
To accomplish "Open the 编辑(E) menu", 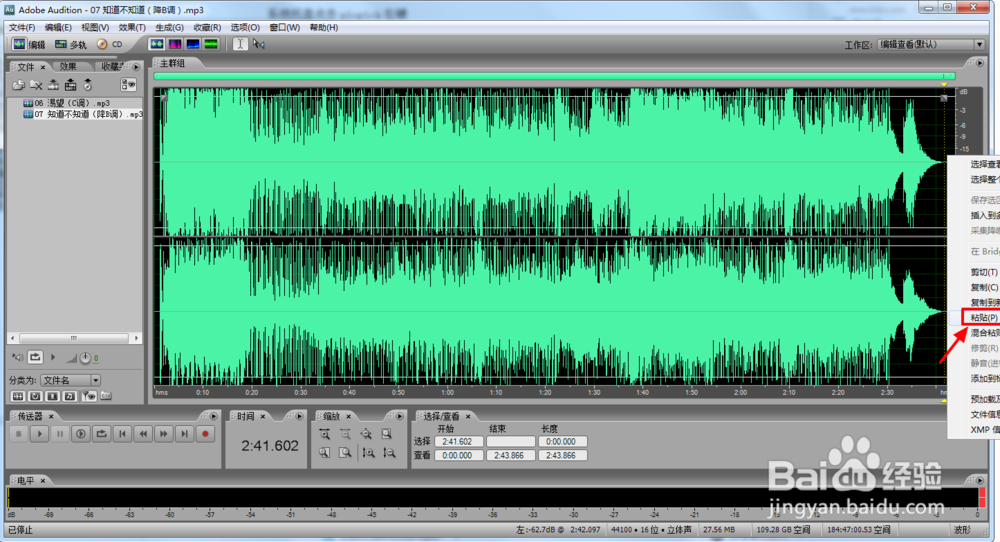I will point(58,27).
